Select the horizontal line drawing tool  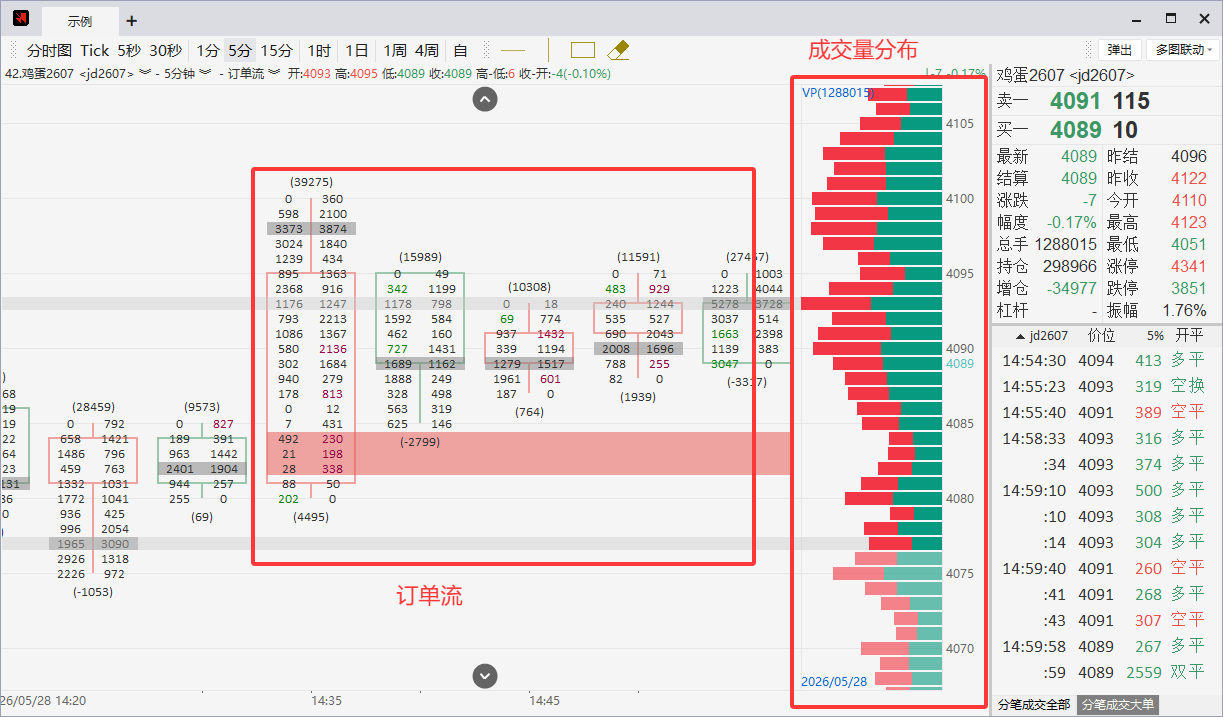(513, 50)
